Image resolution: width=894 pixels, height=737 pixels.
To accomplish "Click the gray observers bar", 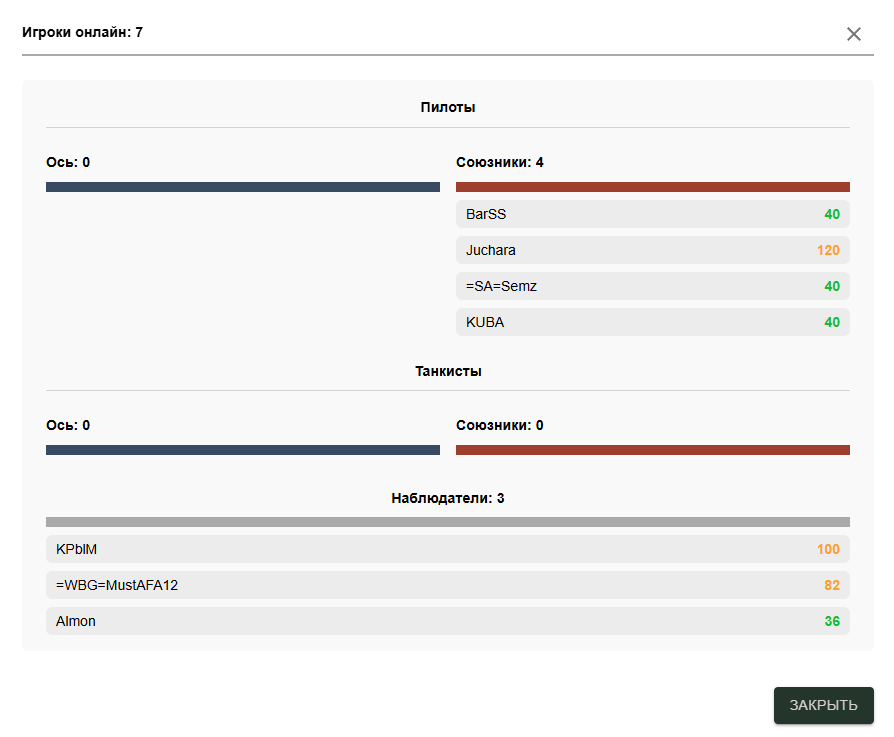I will click(447, 522).
